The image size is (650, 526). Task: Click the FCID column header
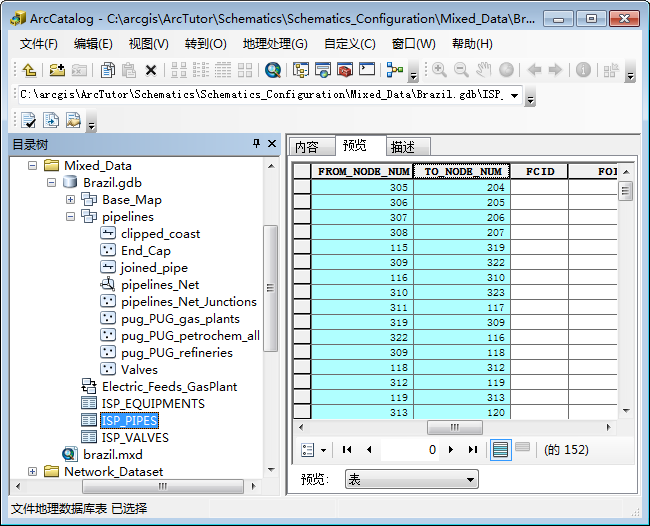(x=539, y=171)
